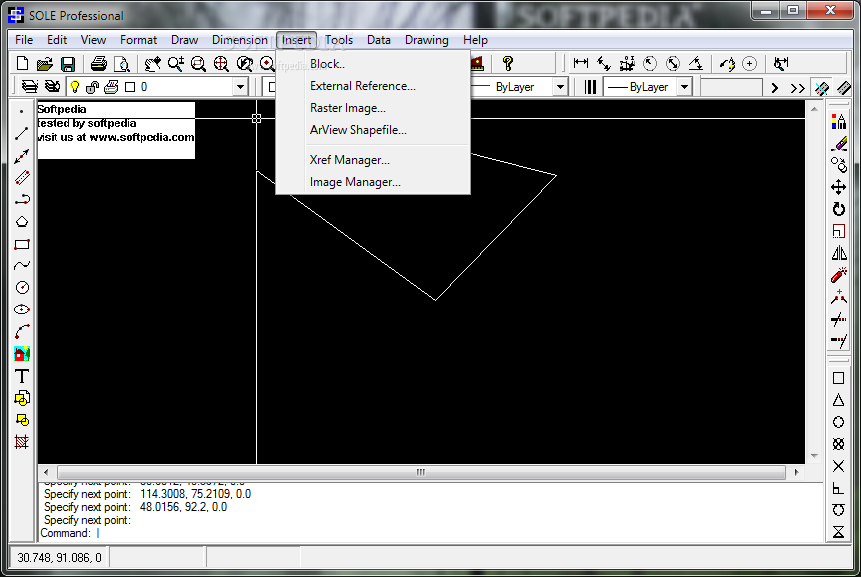Select the zoom in/out magnifier tool
The width and height of the screenshot is (861, 577).
tap(176, 64)
